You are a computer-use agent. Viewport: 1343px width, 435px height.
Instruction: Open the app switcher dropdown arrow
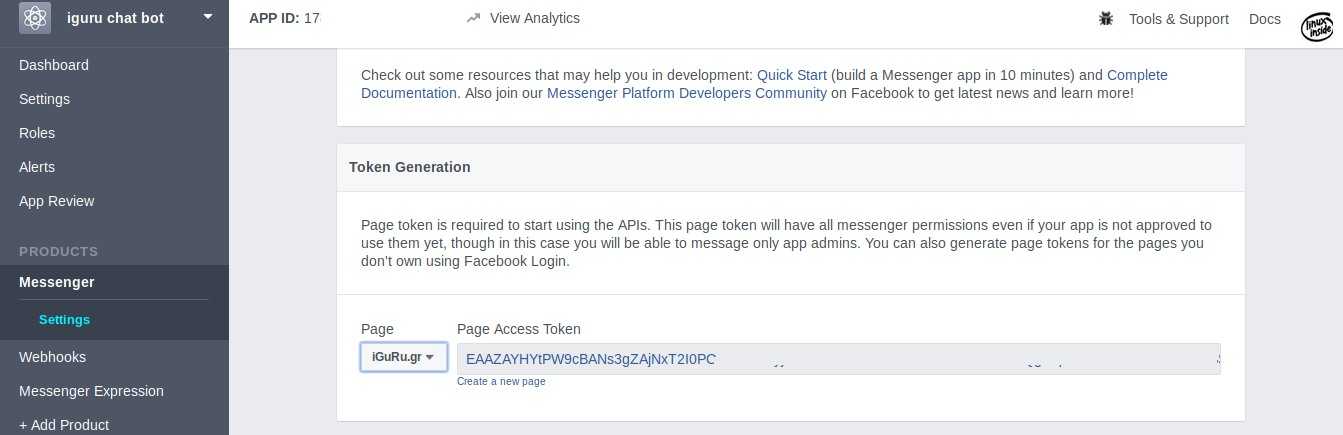pyautogui.click(x=208, y=16)
